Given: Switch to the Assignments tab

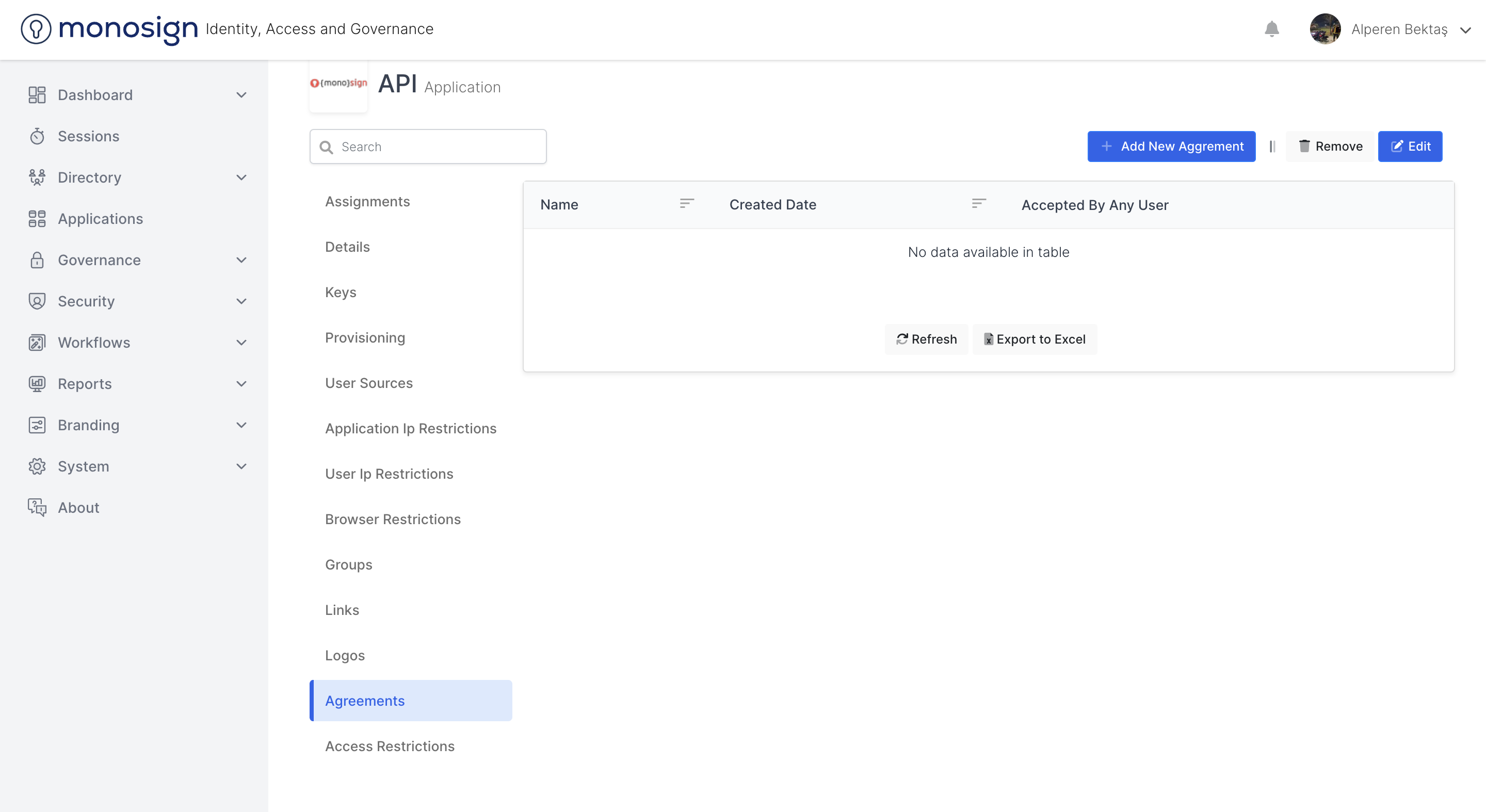Looking at the screenshot, I should point(367,201).
